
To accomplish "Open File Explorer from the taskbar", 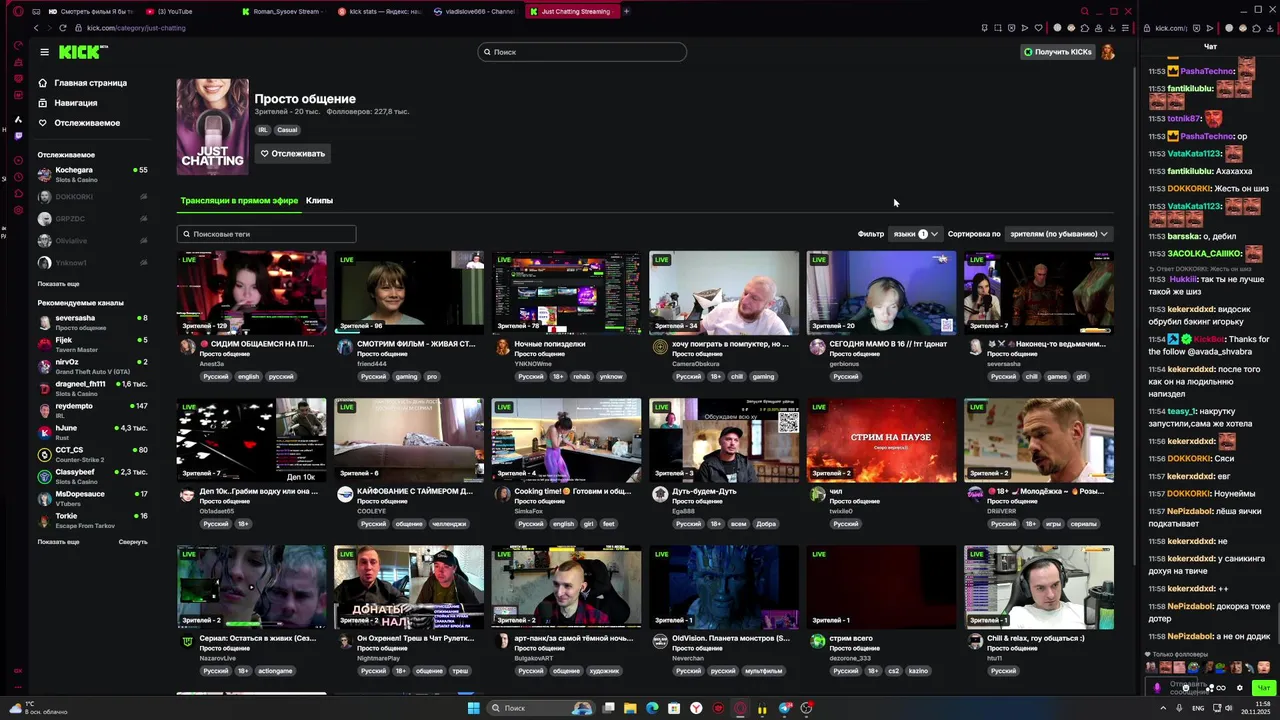I will (630, 708).
